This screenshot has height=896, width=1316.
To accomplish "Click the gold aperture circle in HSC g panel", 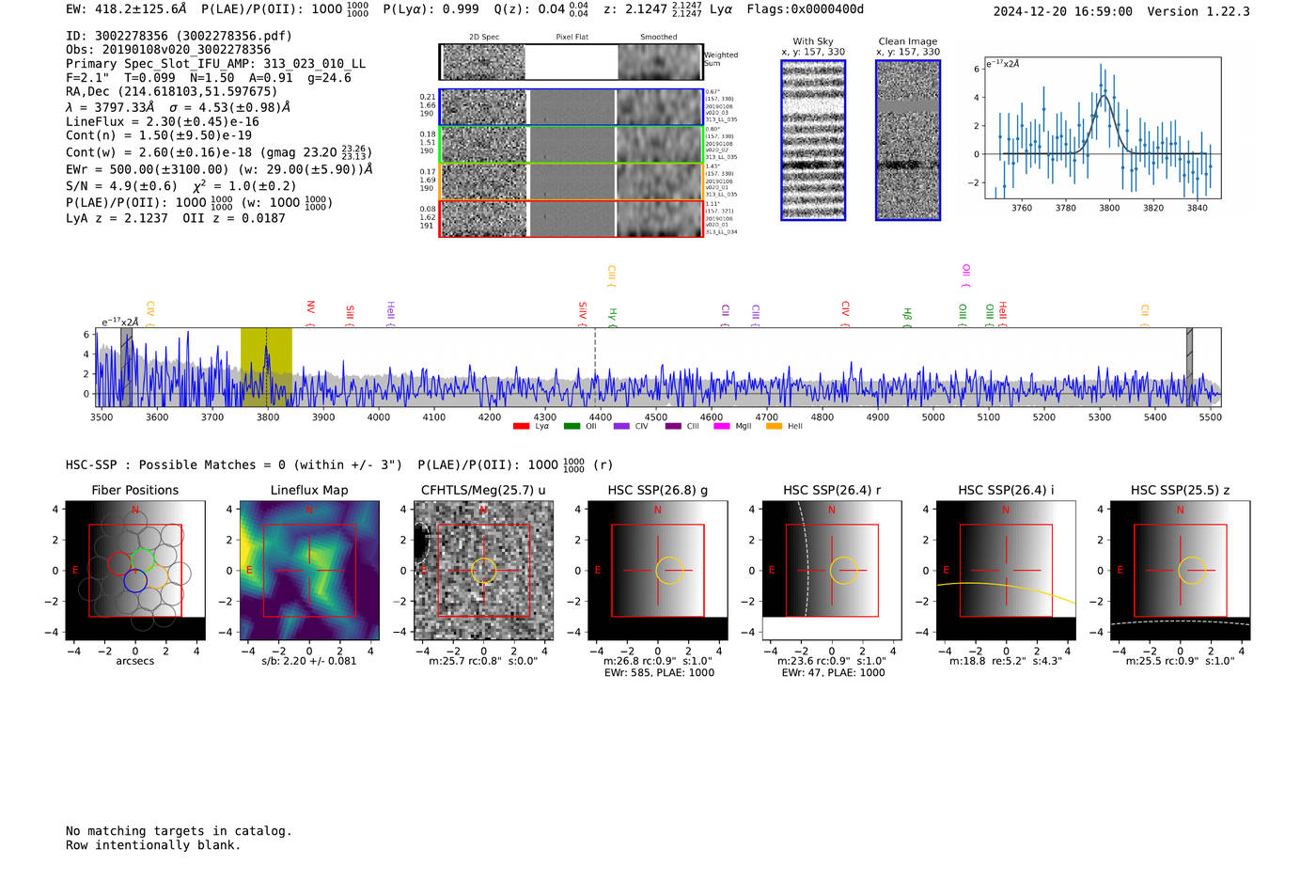I will [x=670, y=571].
